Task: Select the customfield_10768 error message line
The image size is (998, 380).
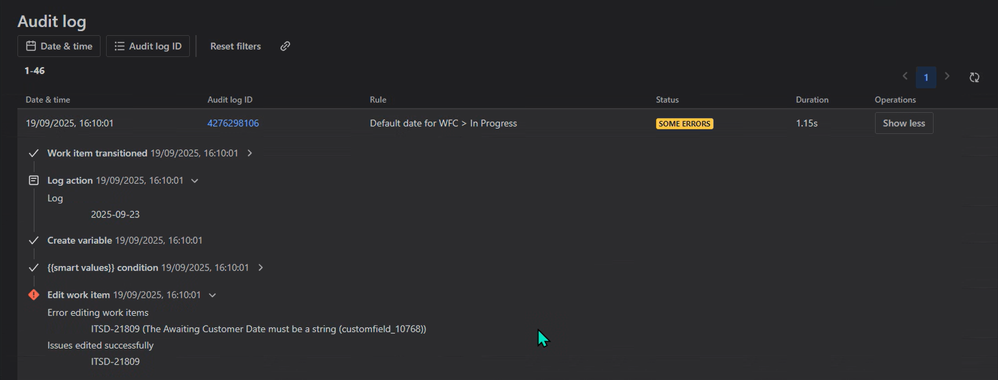Action: click(x=258, y=329)
